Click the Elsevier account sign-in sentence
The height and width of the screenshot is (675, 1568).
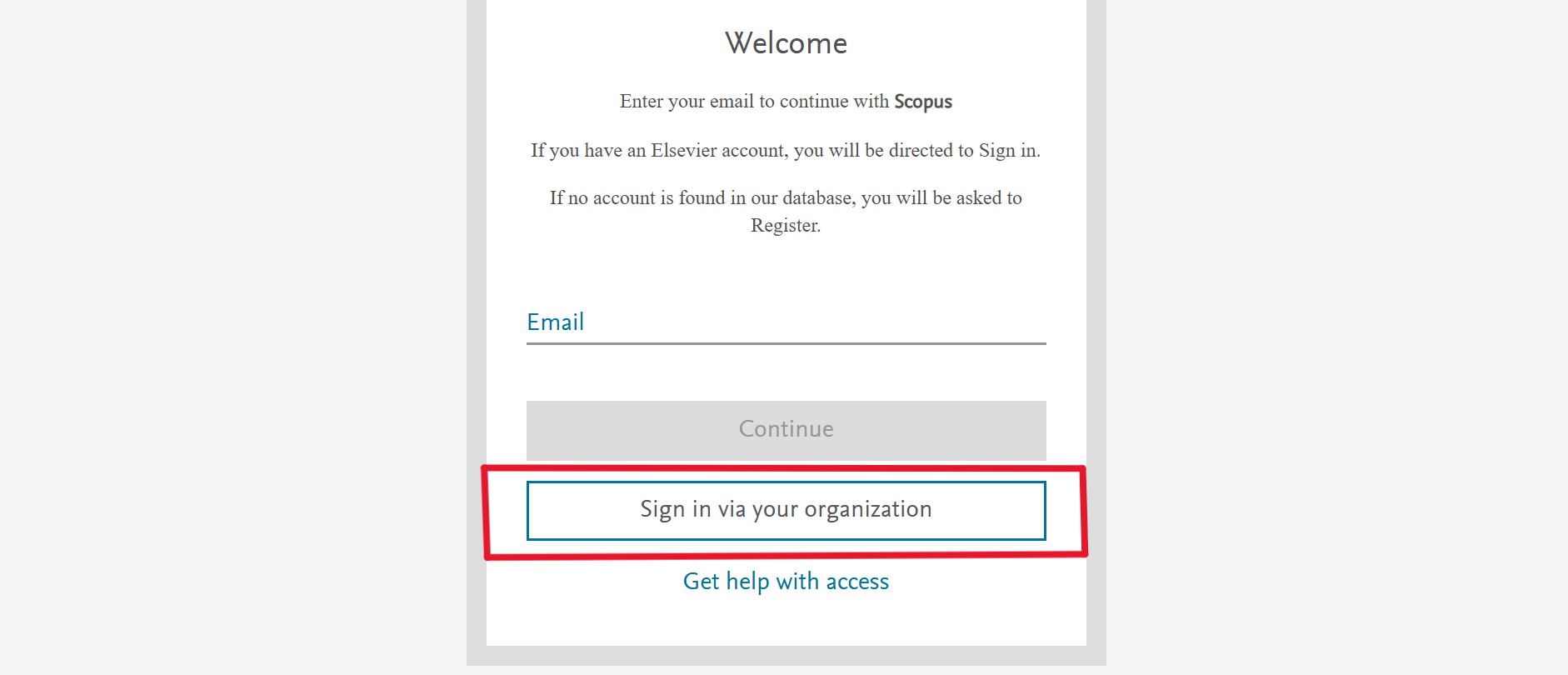tap(786, 151)
